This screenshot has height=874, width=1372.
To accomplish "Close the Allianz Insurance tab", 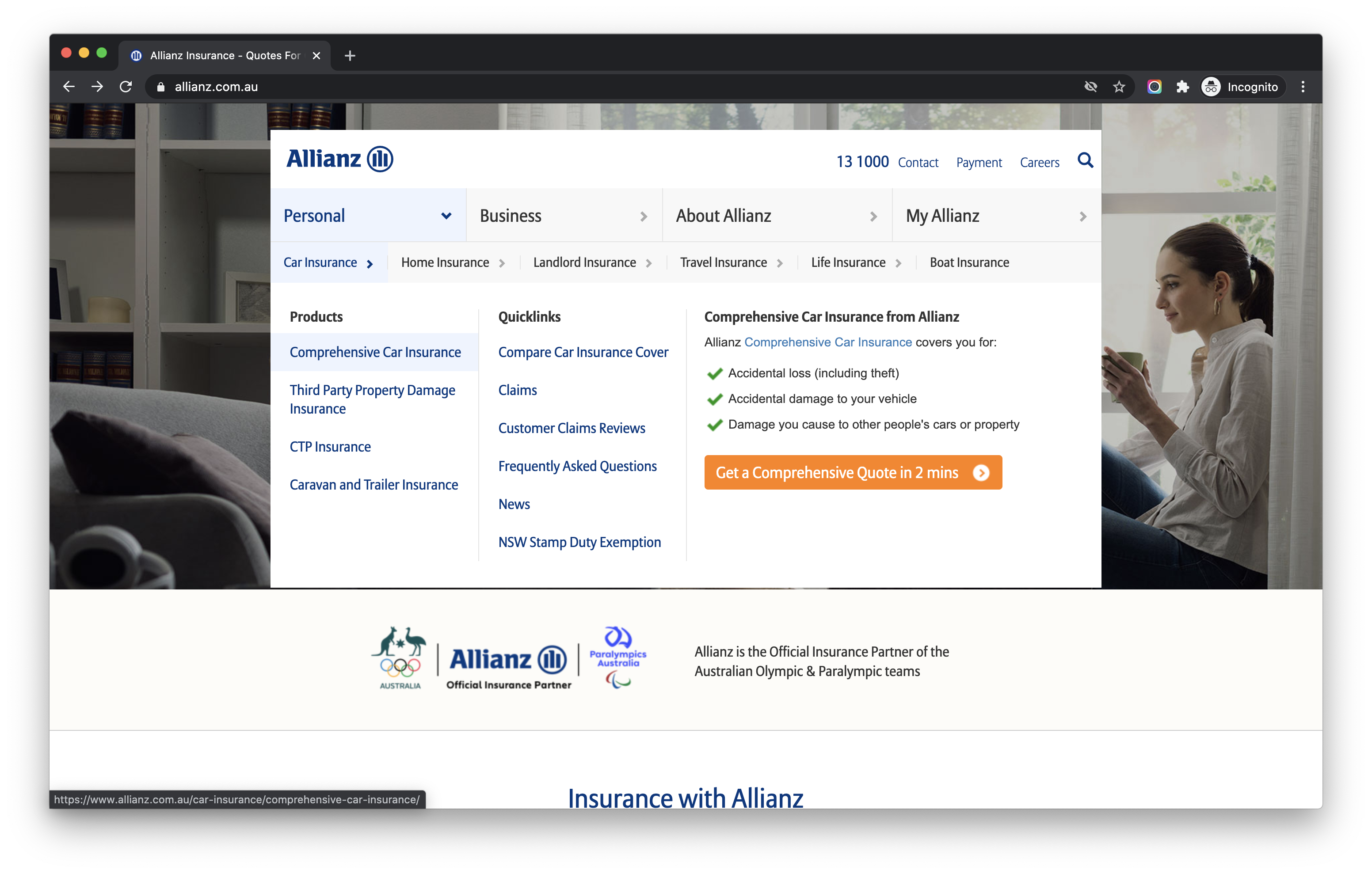I will [x=316, y=55].
